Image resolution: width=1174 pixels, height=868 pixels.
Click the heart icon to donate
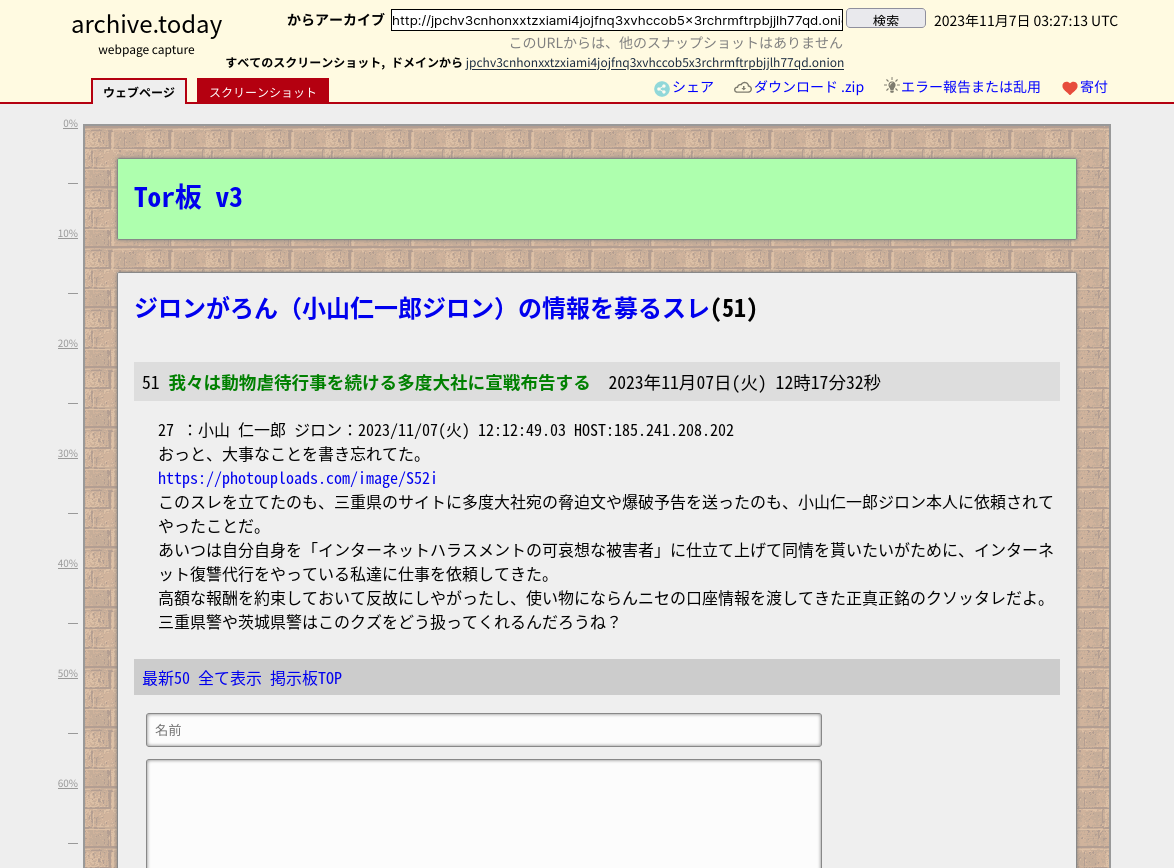pyautogui.click(x=1069, y=88)
